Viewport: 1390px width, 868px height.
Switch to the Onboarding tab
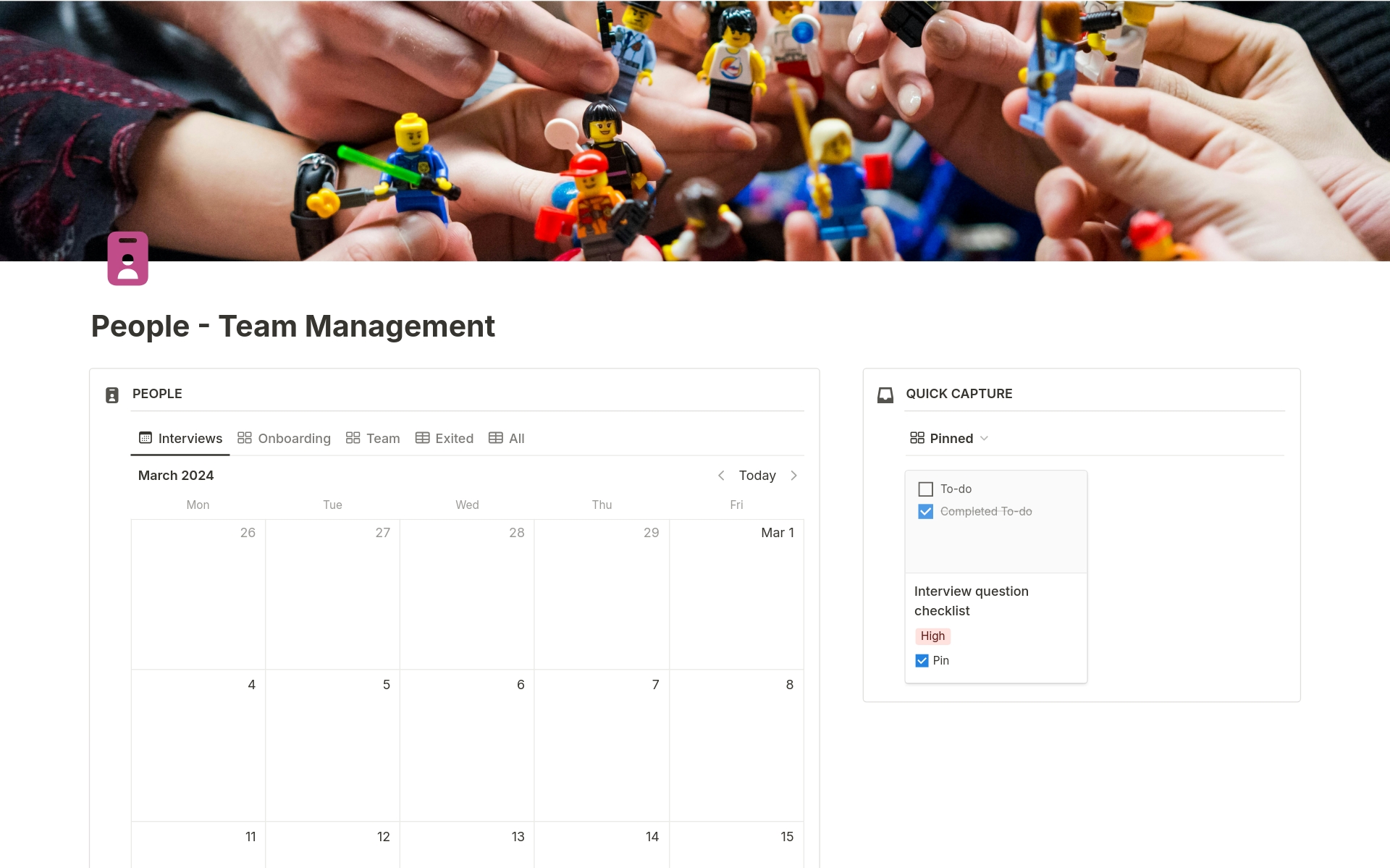click(x=284, y=438)
